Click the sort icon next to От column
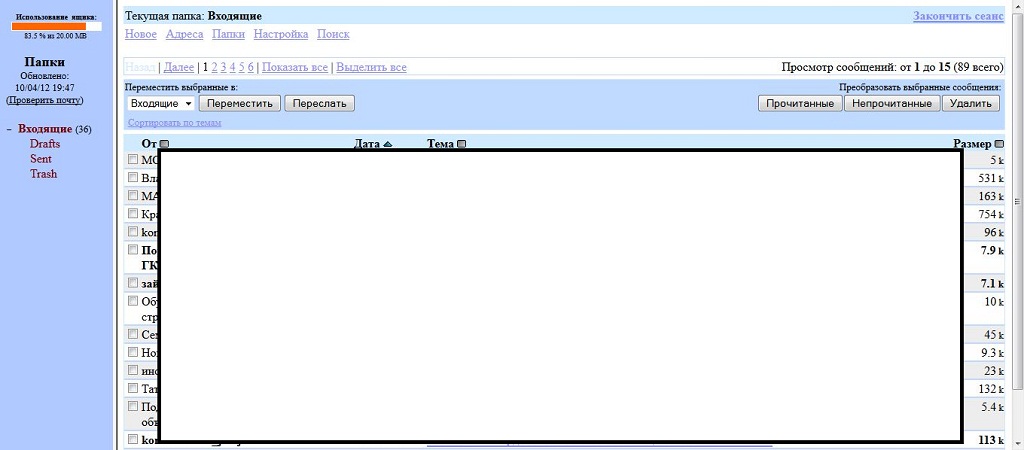This screenshot has height=450, width=1024. coord(164,144)
